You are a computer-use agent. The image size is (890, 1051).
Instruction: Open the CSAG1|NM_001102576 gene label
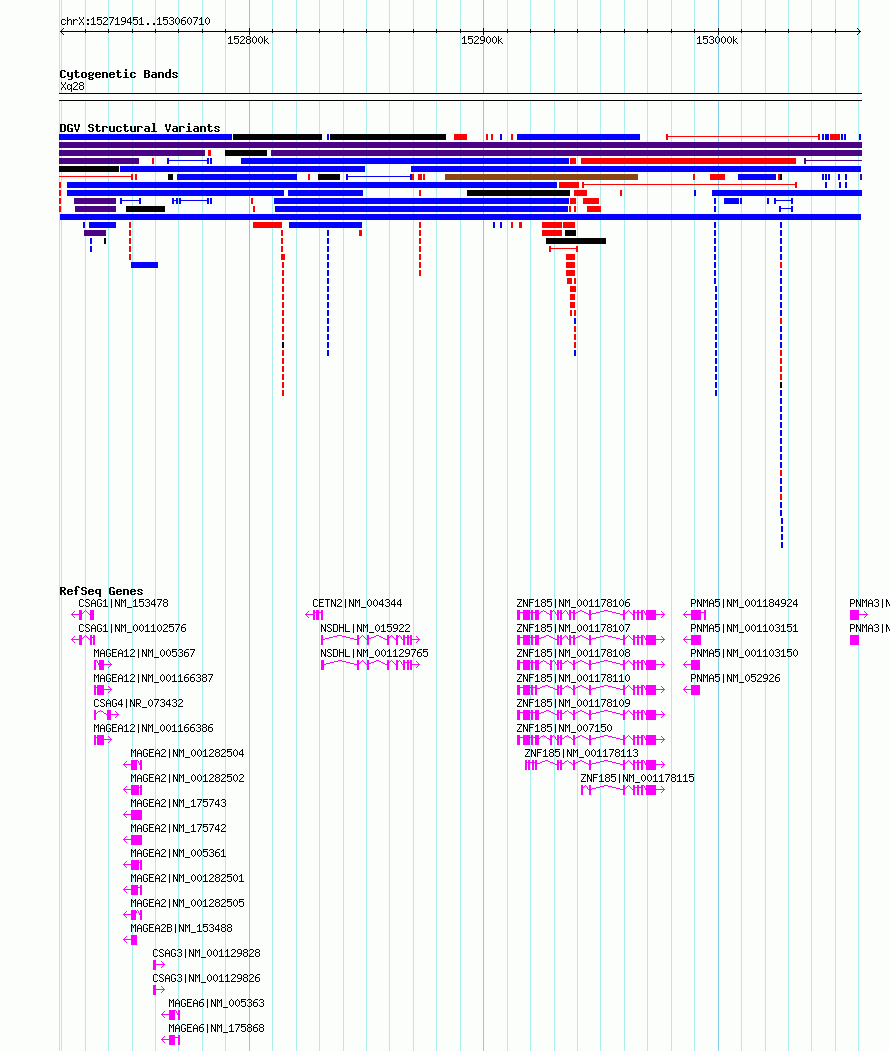tap(133, 628)
